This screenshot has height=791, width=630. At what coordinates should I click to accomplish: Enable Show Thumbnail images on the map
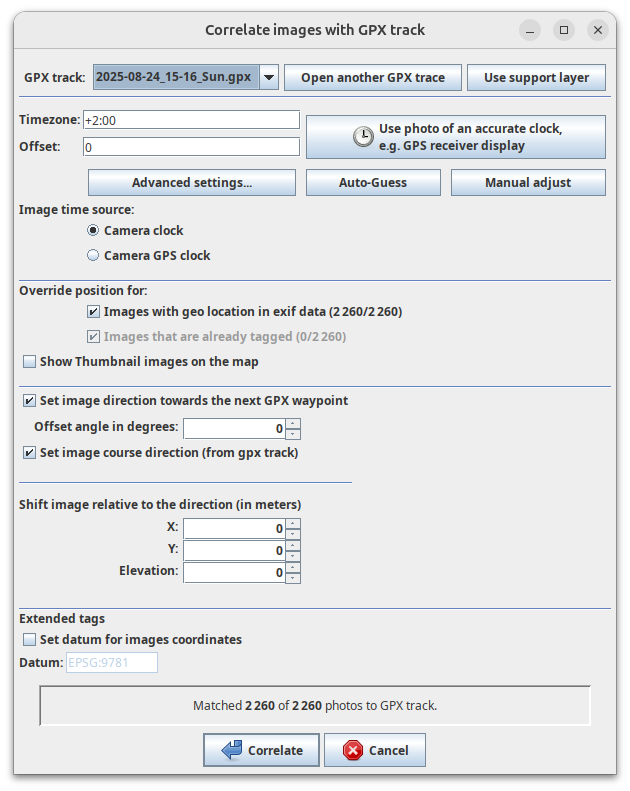click(30, 361)
